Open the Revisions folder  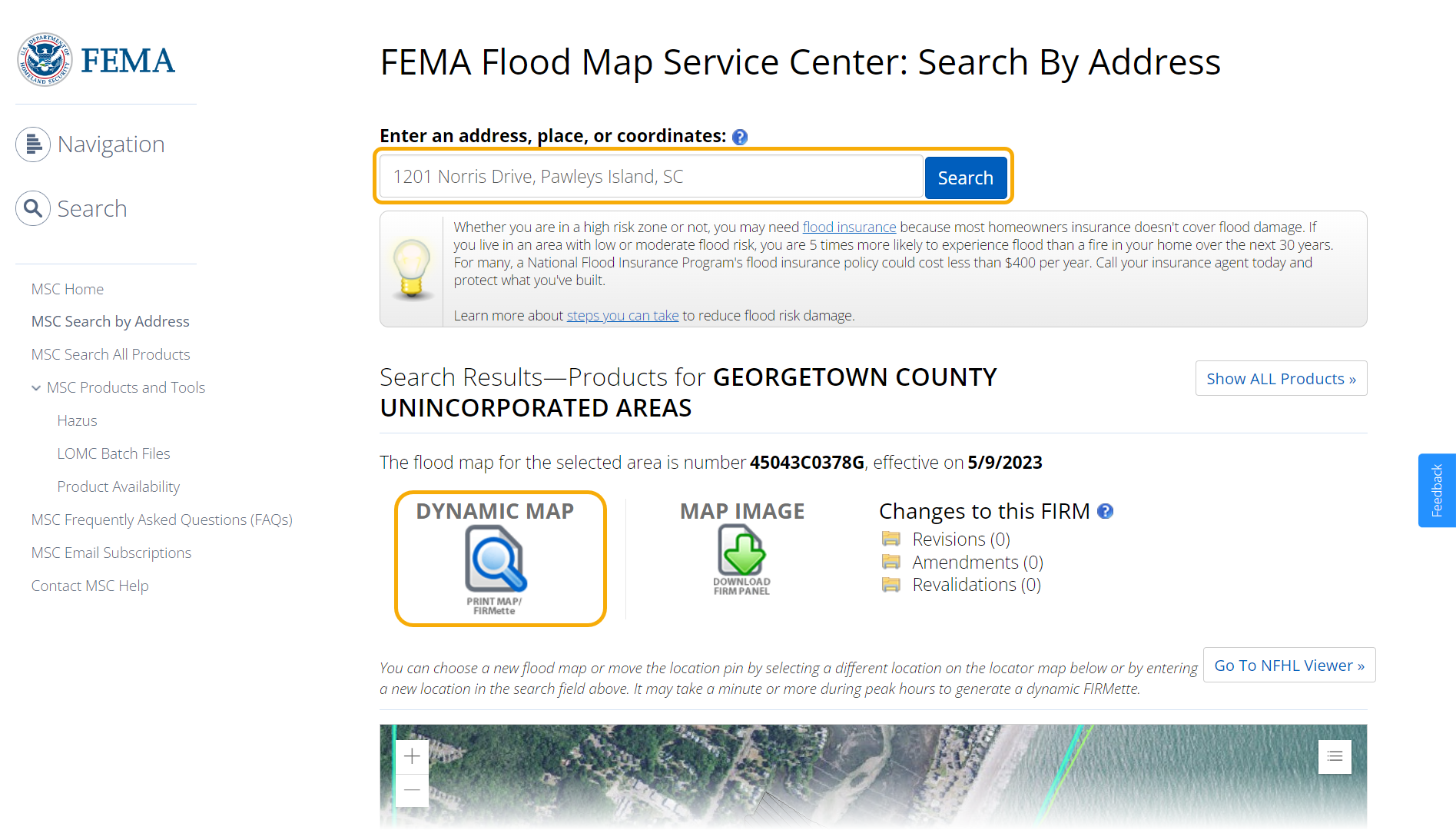tap(891, 539)
